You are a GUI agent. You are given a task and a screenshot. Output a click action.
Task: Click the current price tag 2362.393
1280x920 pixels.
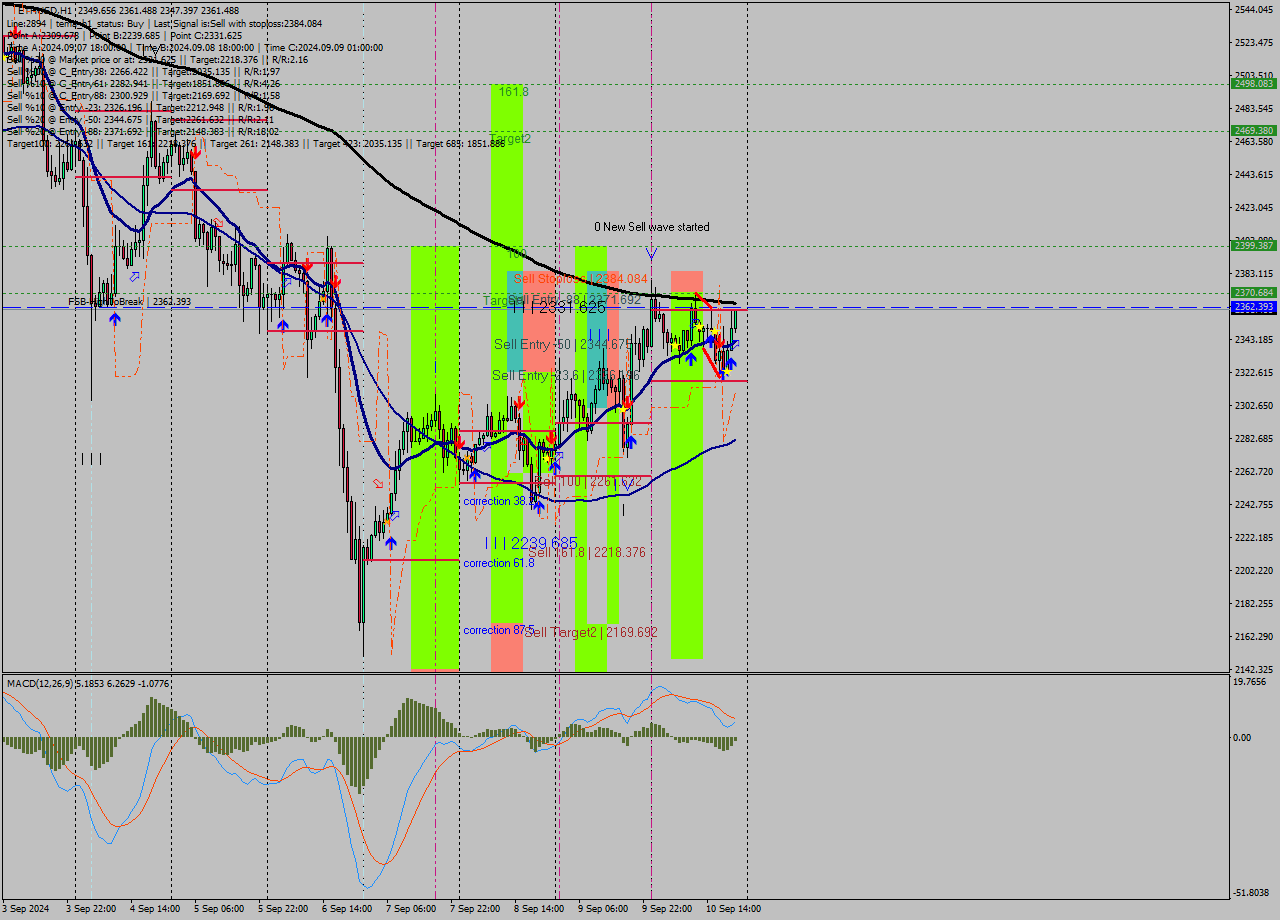point(1253,307)
